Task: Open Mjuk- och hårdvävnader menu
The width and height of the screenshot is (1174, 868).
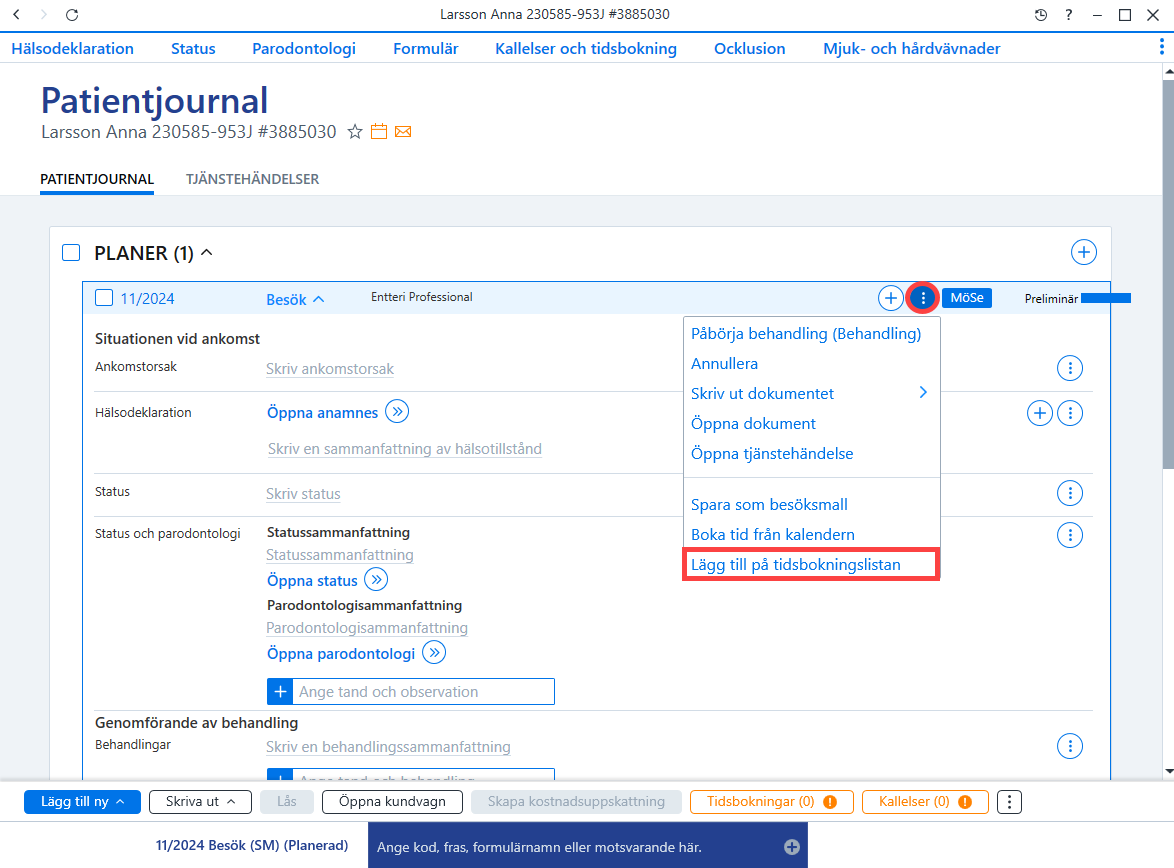Action: pos(911,49)
